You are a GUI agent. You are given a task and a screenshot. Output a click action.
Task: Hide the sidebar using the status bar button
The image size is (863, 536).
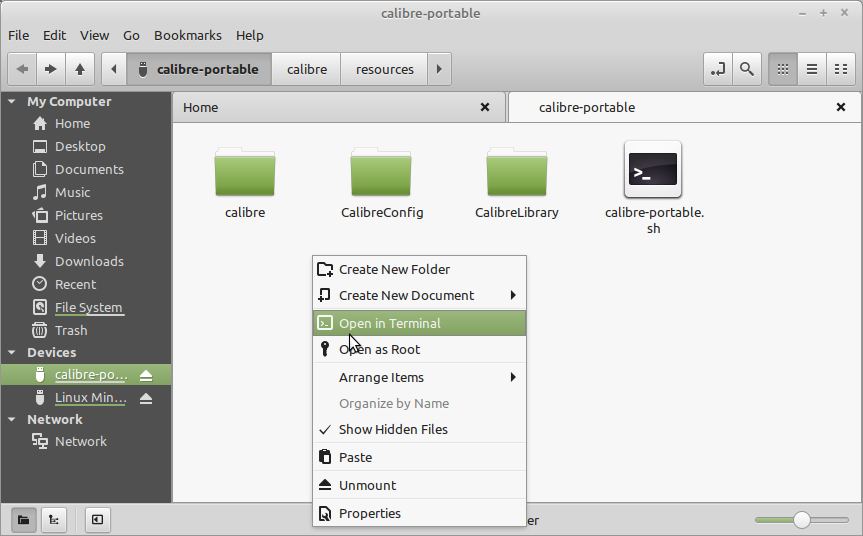[97, 519]
